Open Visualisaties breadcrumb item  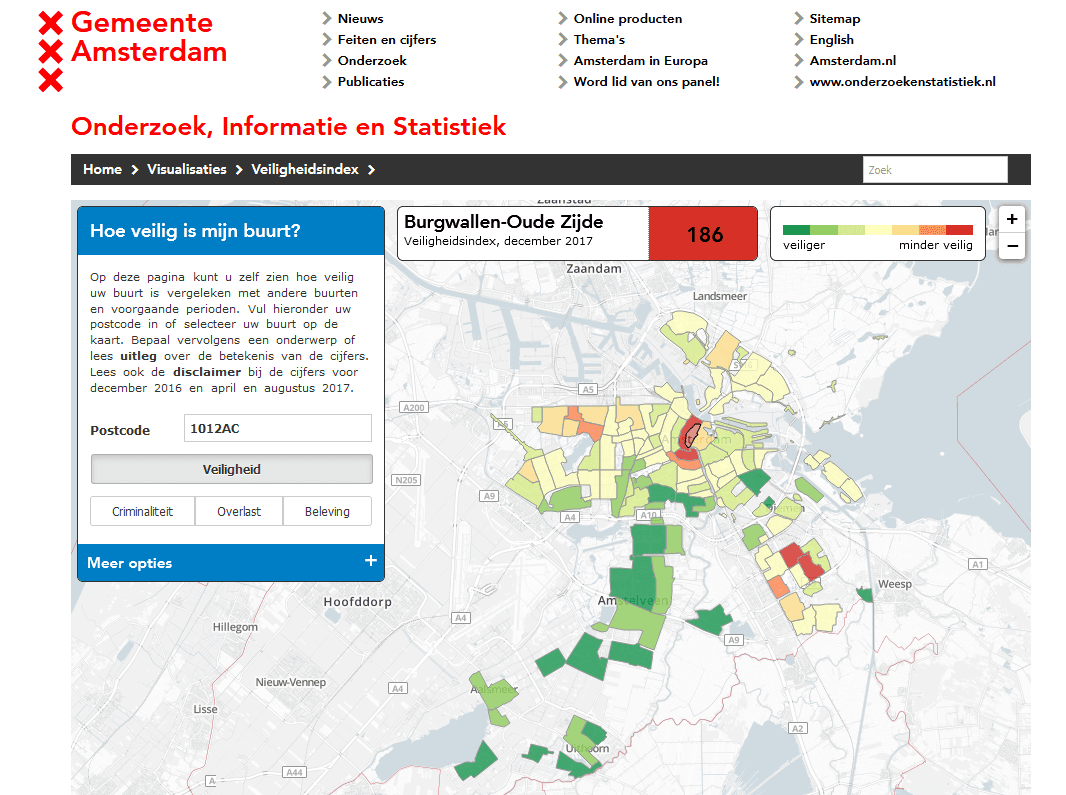tap(187, 169)
